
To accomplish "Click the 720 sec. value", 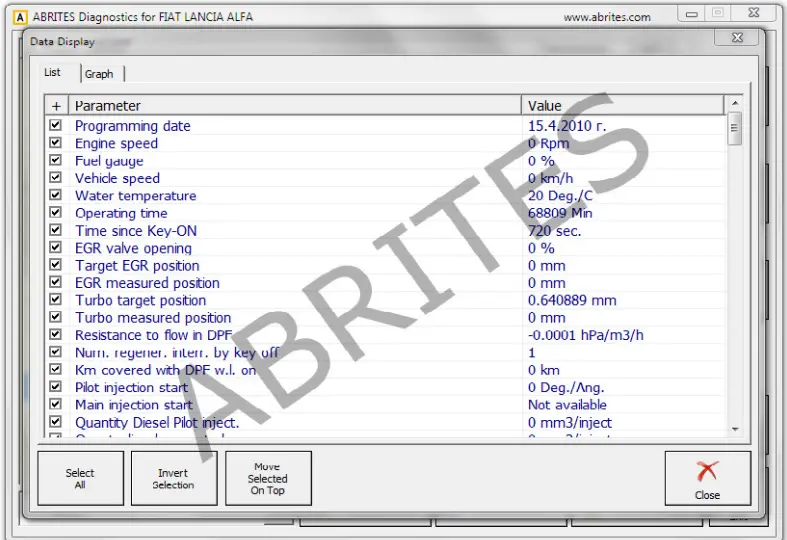I will coord(554,231).
